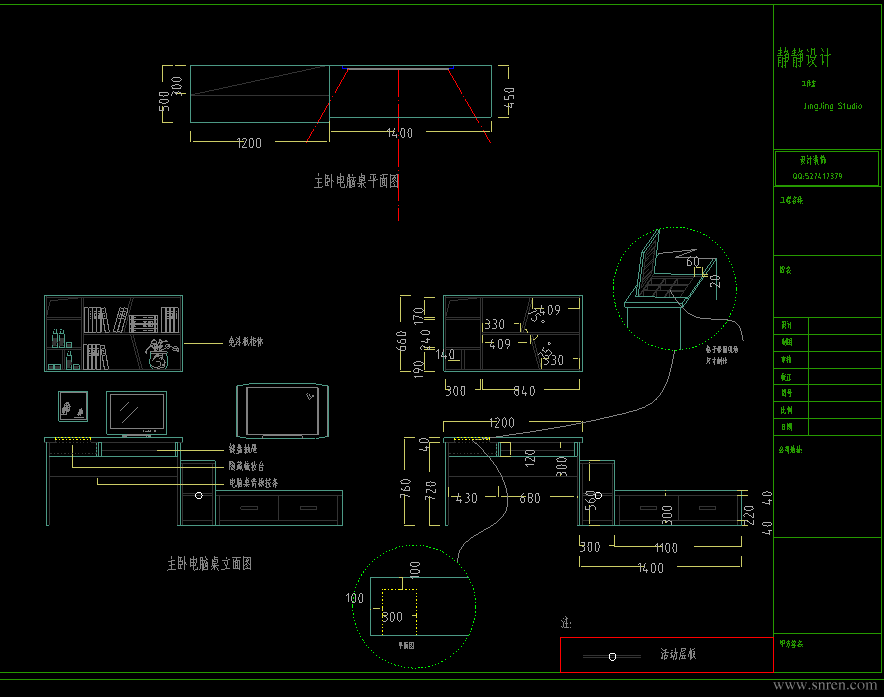Select the QQ:527417379 contact text
The image size is (884, 697).
[x=817, y=176]
